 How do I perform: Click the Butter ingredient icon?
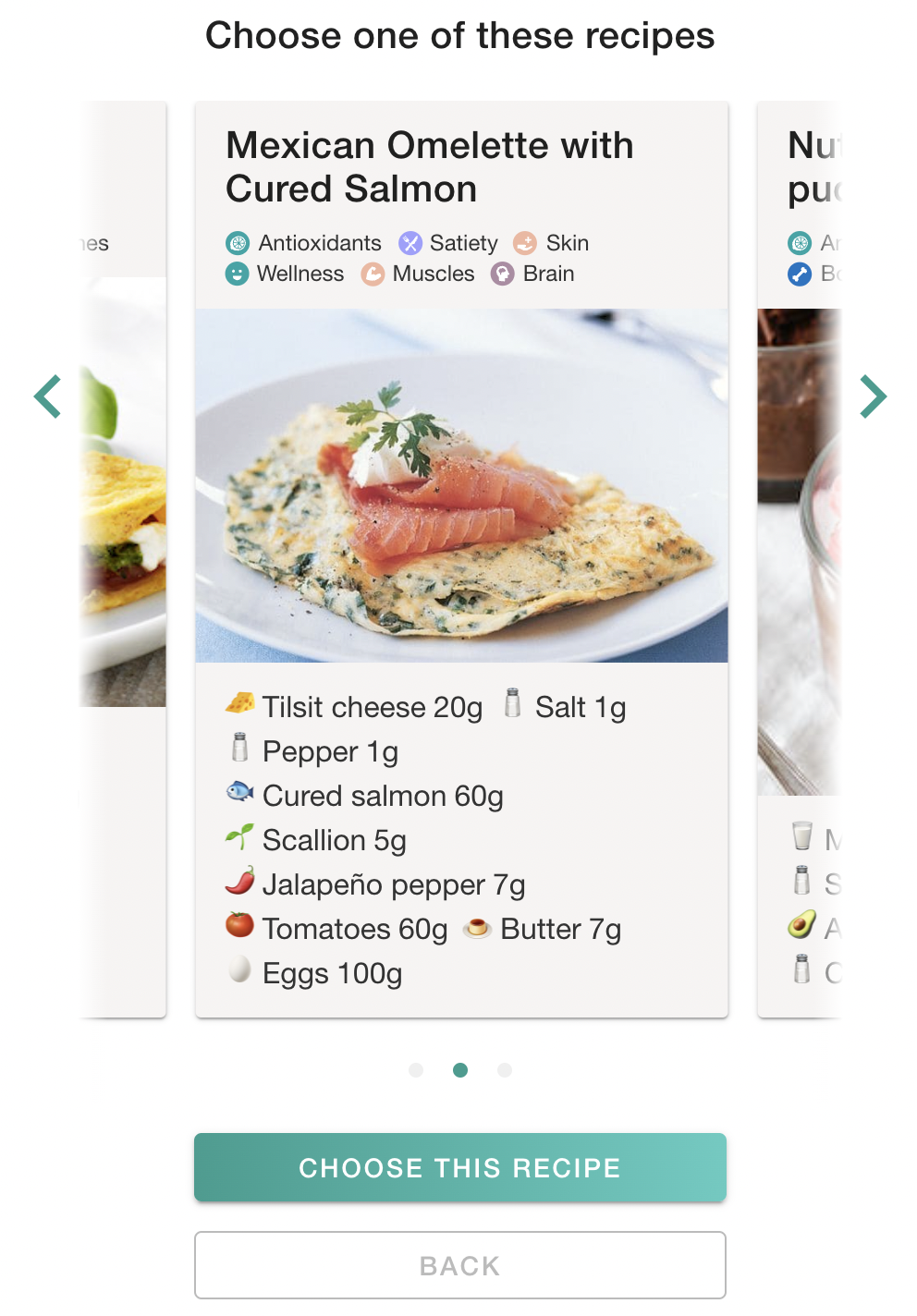477,927
